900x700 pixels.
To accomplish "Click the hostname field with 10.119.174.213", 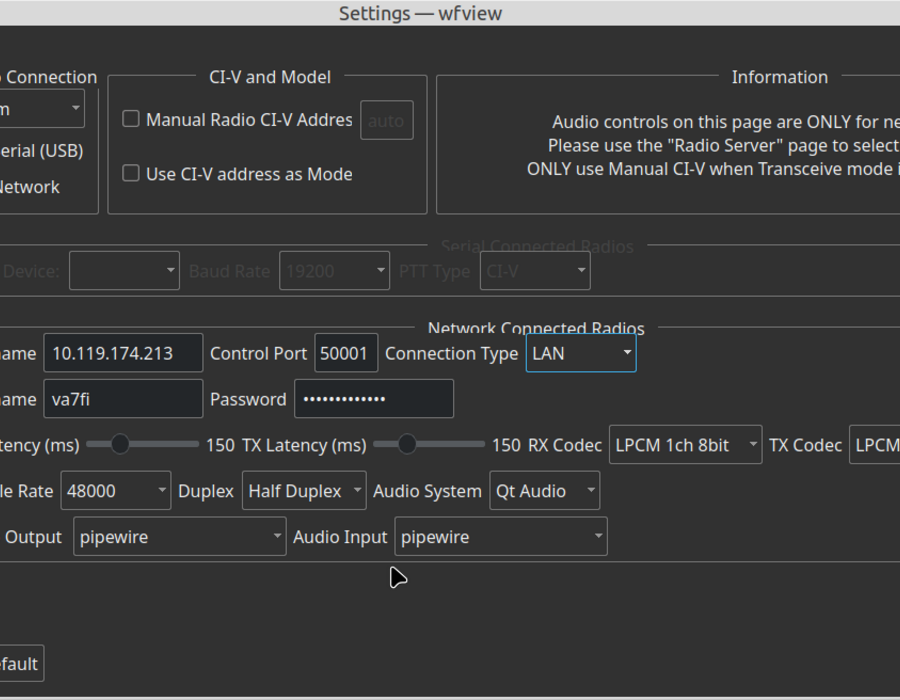I will 123,353.
